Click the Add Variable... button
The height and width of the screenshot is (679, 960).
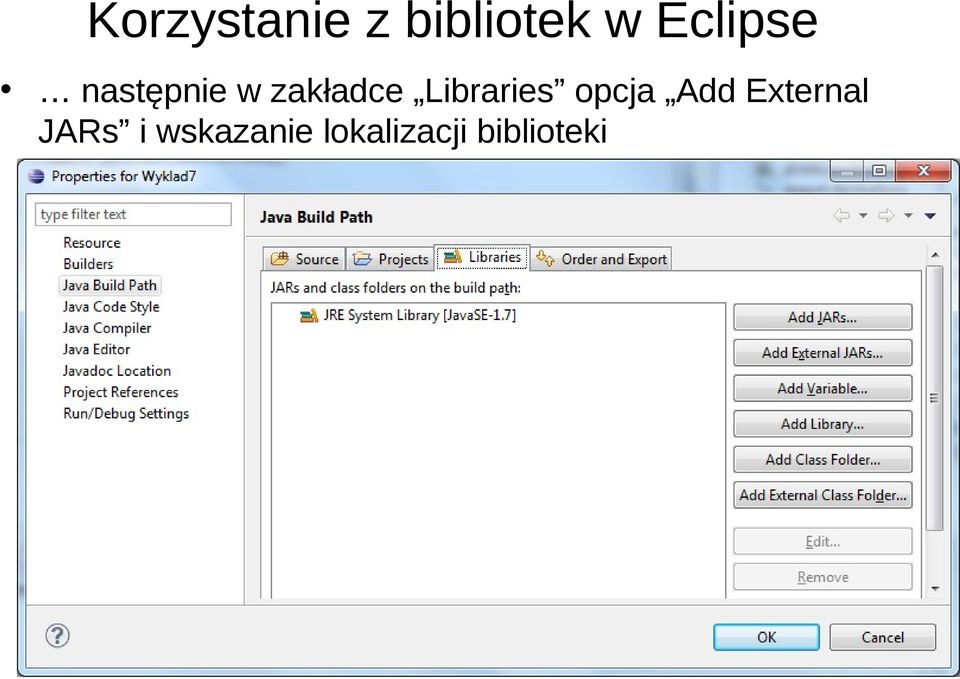point(822,388)
